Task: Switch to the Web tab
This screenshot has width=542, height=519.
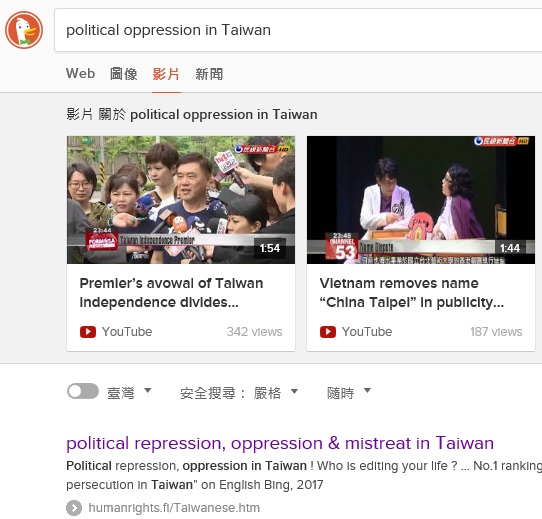Action: (x=81, y=74)
